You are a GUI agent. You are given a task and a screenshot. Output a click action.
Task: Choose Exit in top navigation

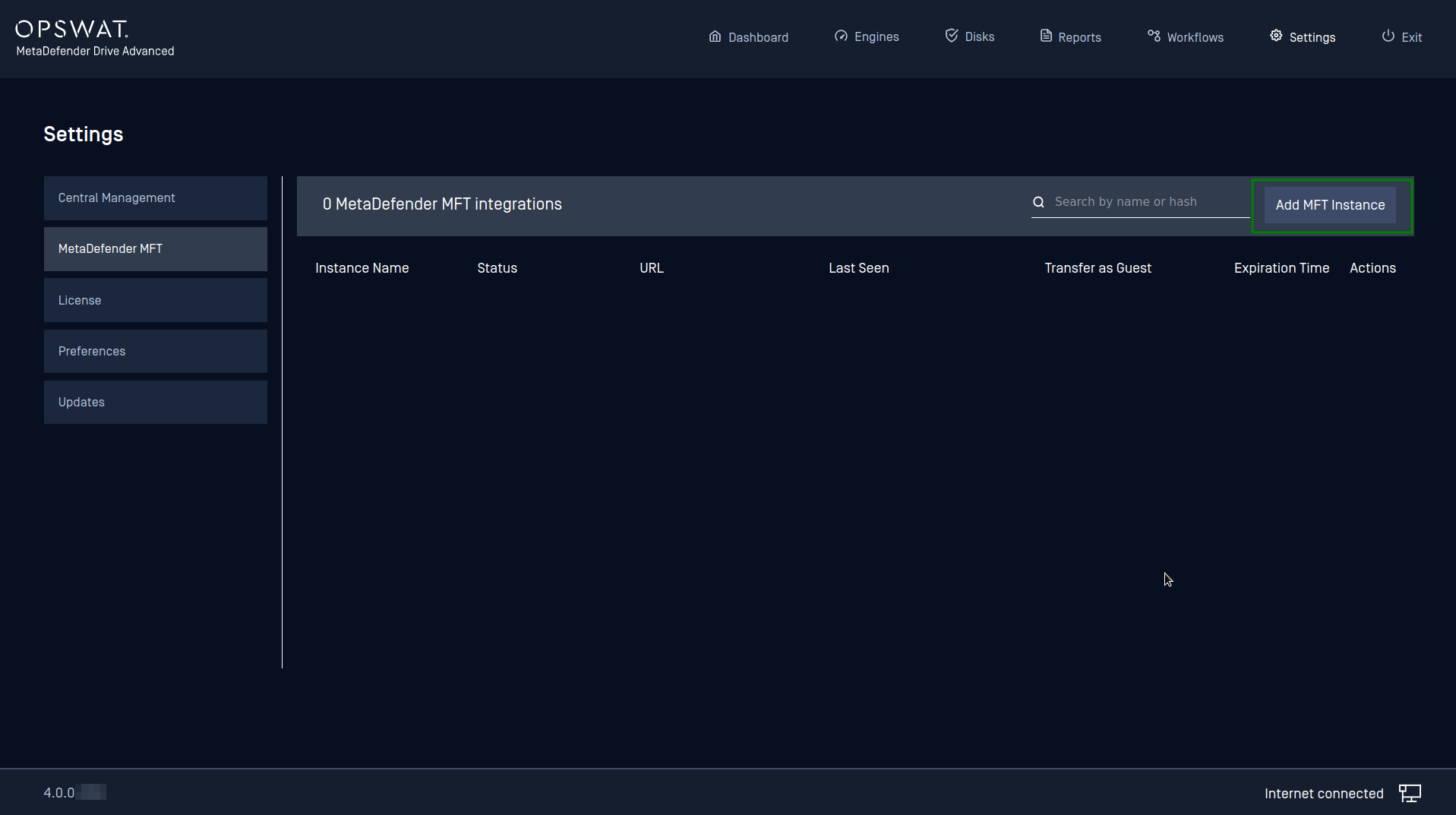1401,37
